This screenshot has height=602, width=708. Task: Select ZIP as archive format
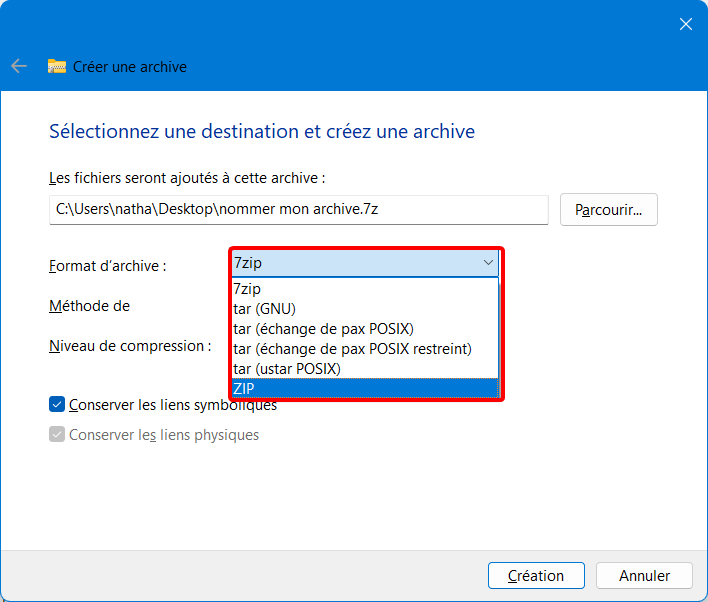pos(365,388)
